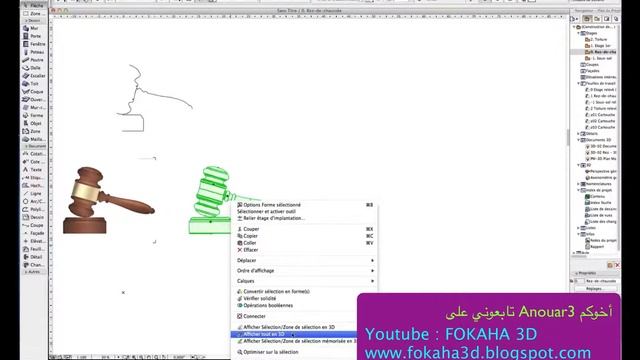This screenshot has height=360, width=640.
Task: Select the Fenêtre window tool
Action: coord(34,44)
